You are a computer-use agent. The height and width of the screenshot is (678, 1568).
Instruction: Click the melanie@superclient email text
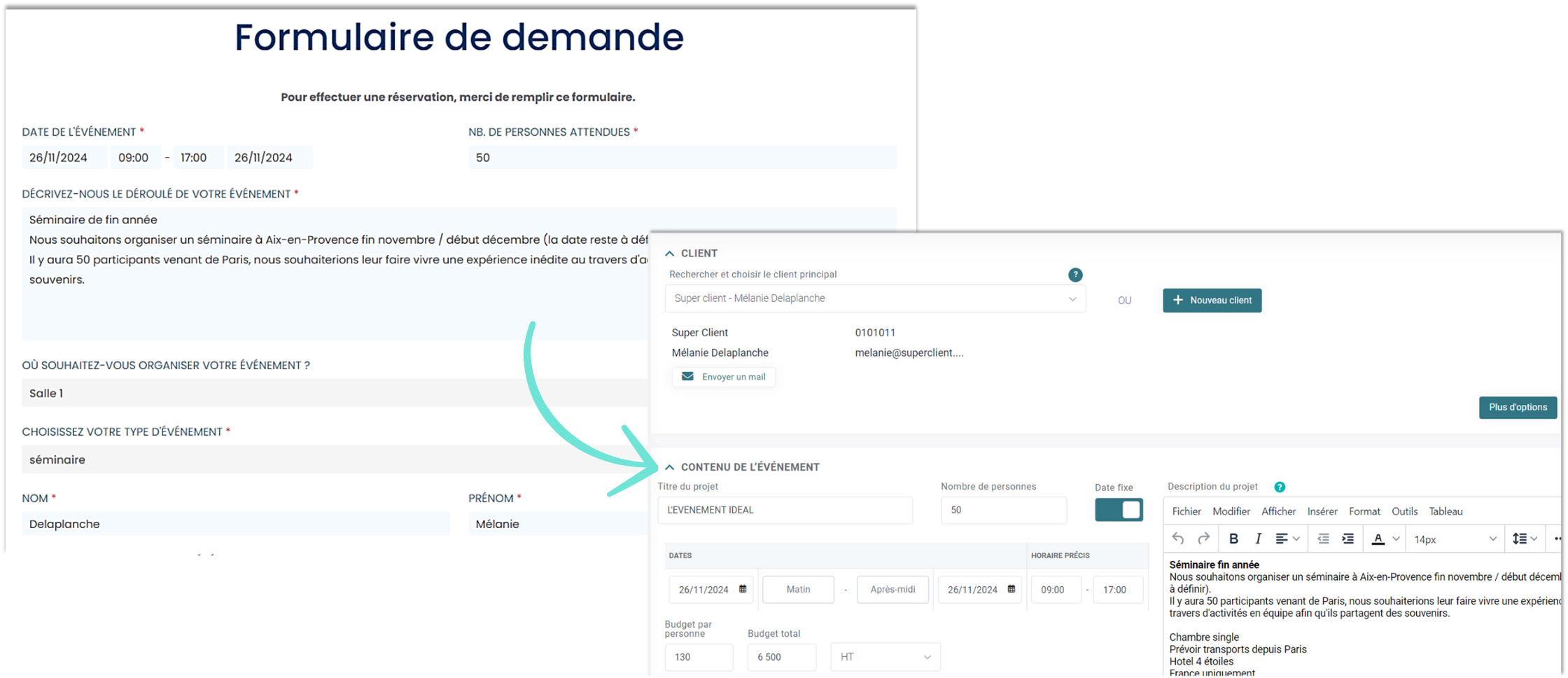[909, 352]
